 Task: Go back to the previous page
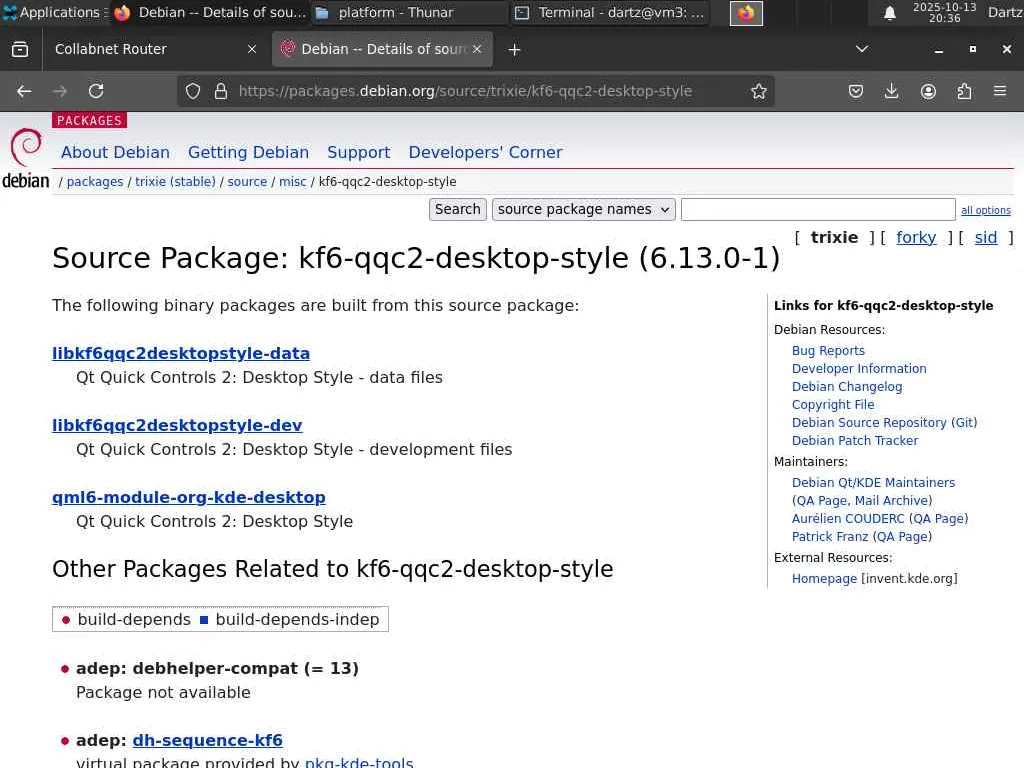pos(24,91)
